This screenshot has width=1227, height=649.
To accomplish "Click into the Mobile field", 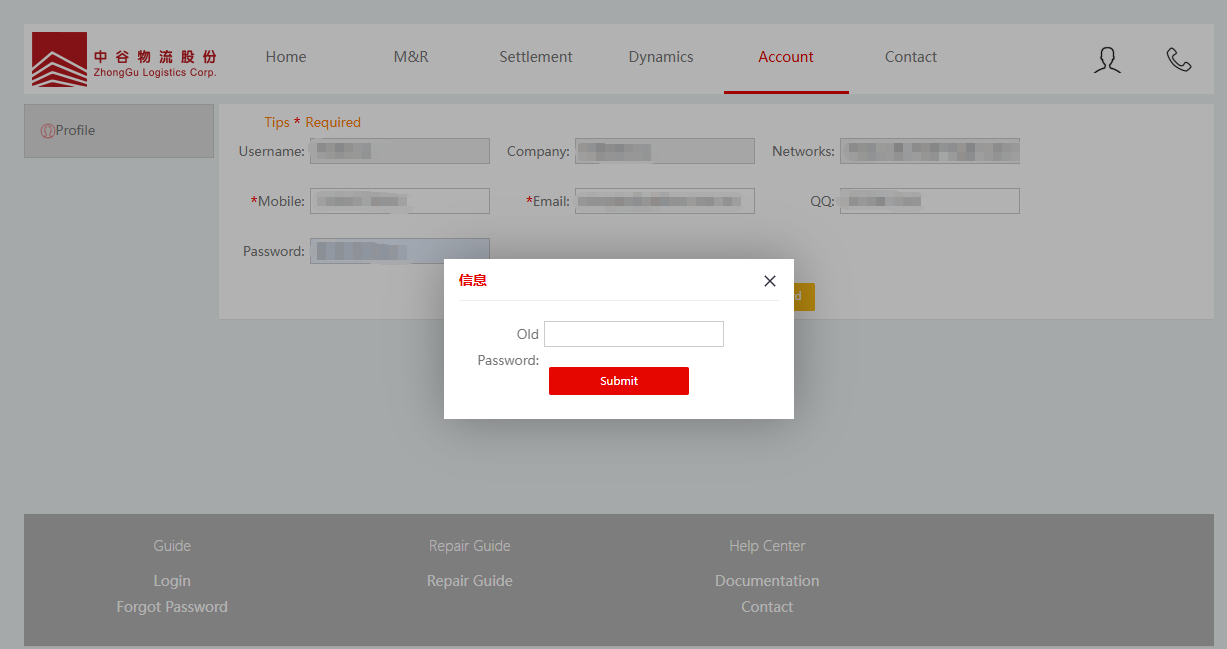I will tap(400, 201).
